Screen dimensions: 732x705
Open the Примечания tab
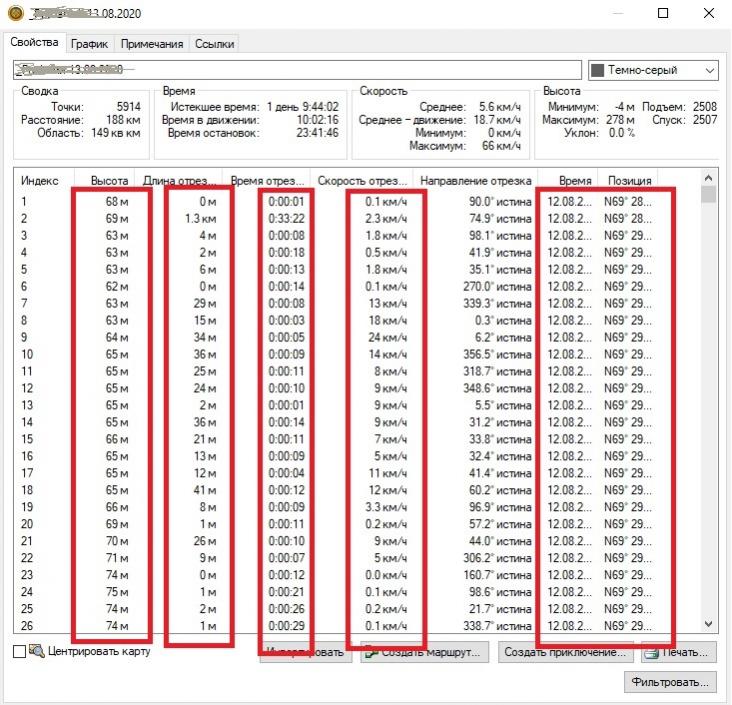(x=151, y=44)
